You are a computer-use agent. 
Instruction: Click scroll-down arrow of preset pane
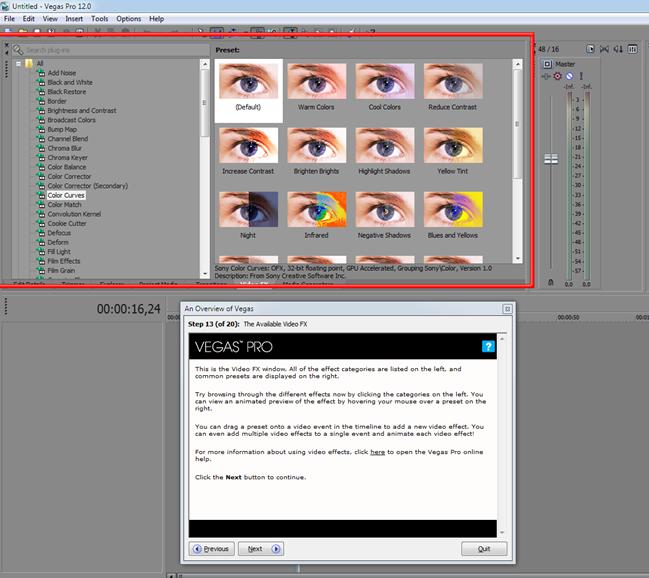[x=517, y=259]
